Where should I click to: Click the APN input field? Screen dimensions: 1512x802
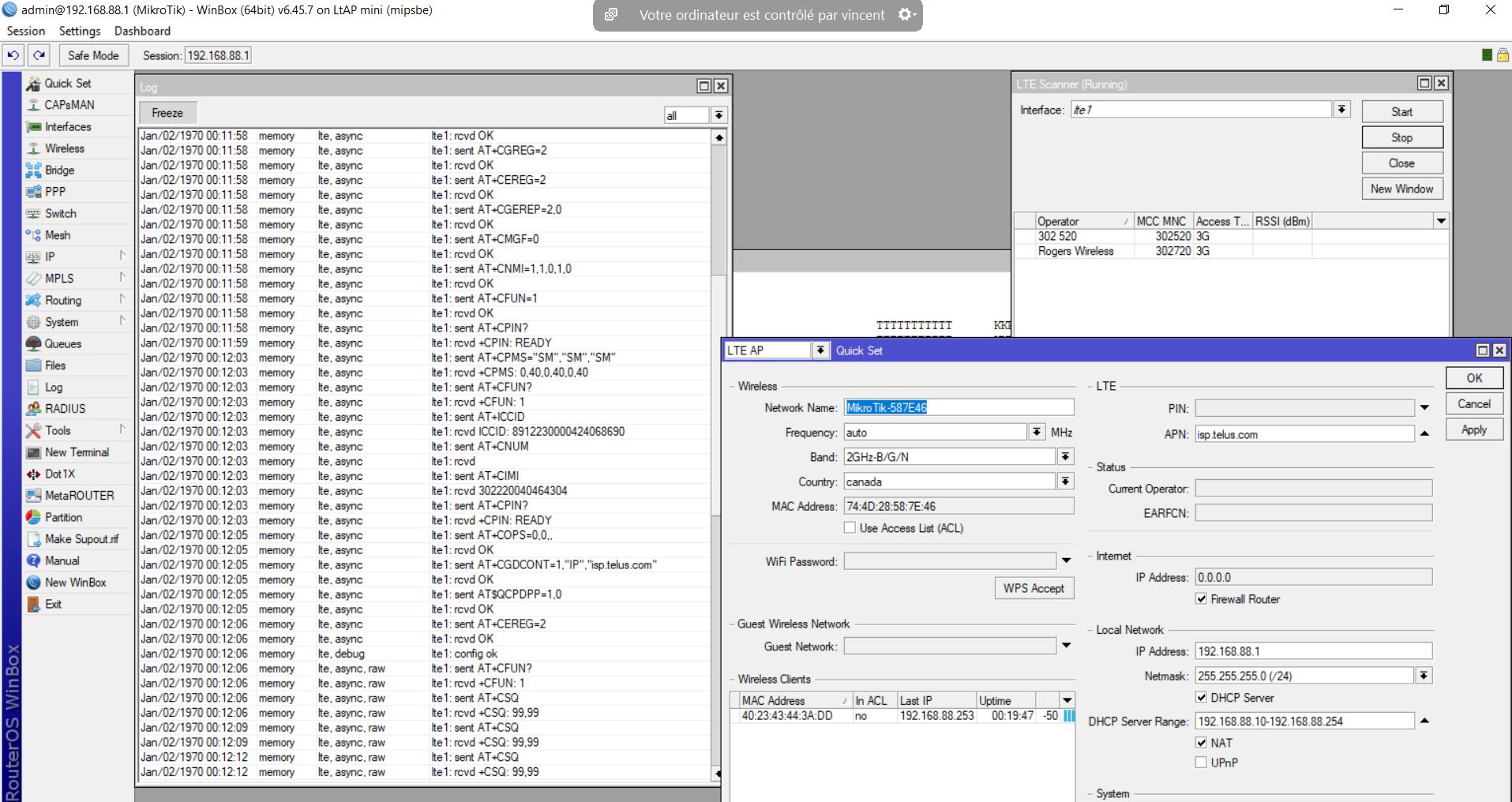[1304, 434]
